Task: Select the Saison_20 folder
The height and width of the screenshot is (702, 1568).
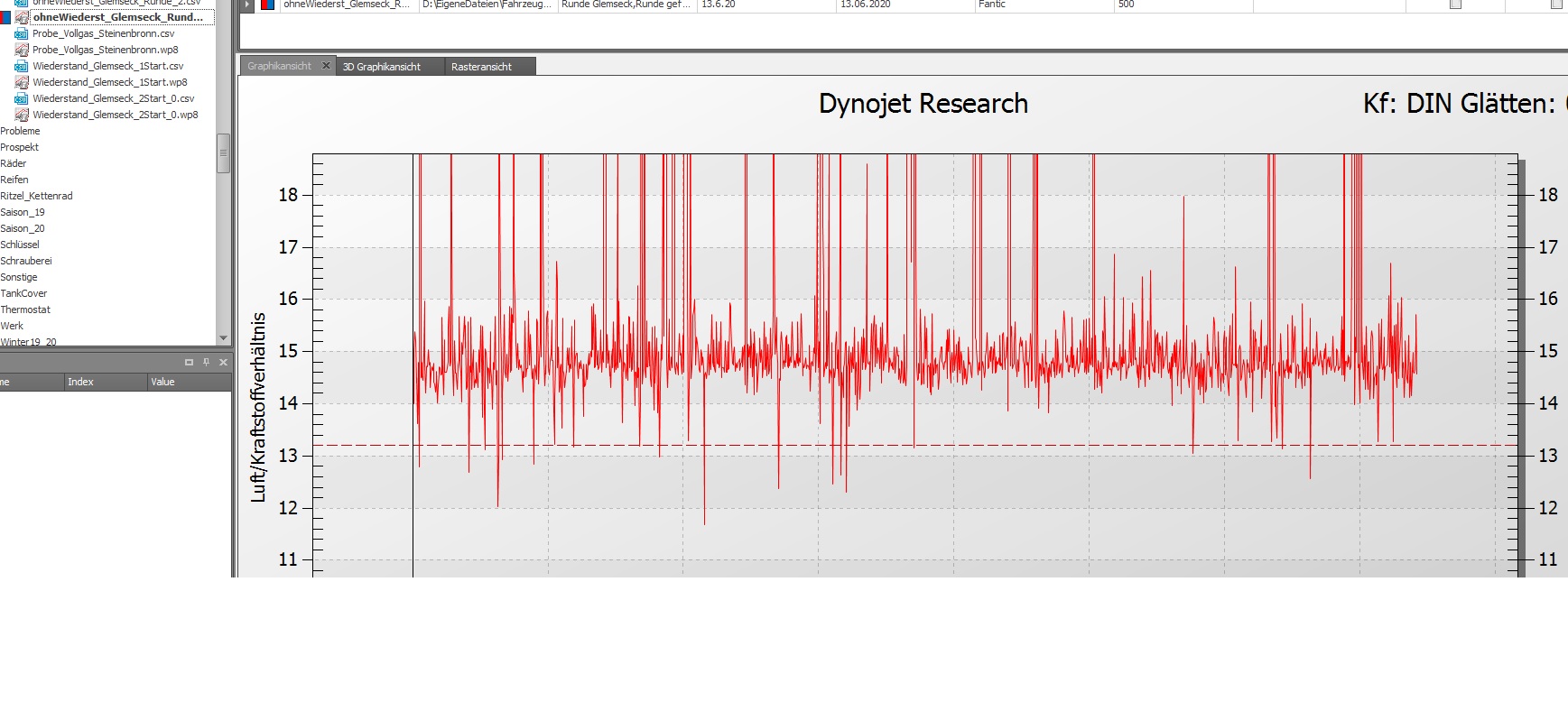Action: point(23,228)
